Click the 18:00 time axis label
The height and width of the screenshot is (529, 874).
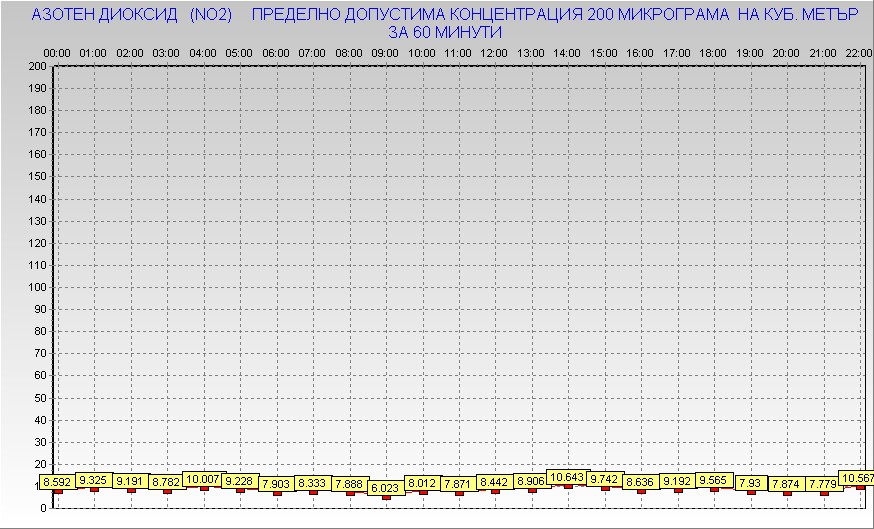(712, 52)
